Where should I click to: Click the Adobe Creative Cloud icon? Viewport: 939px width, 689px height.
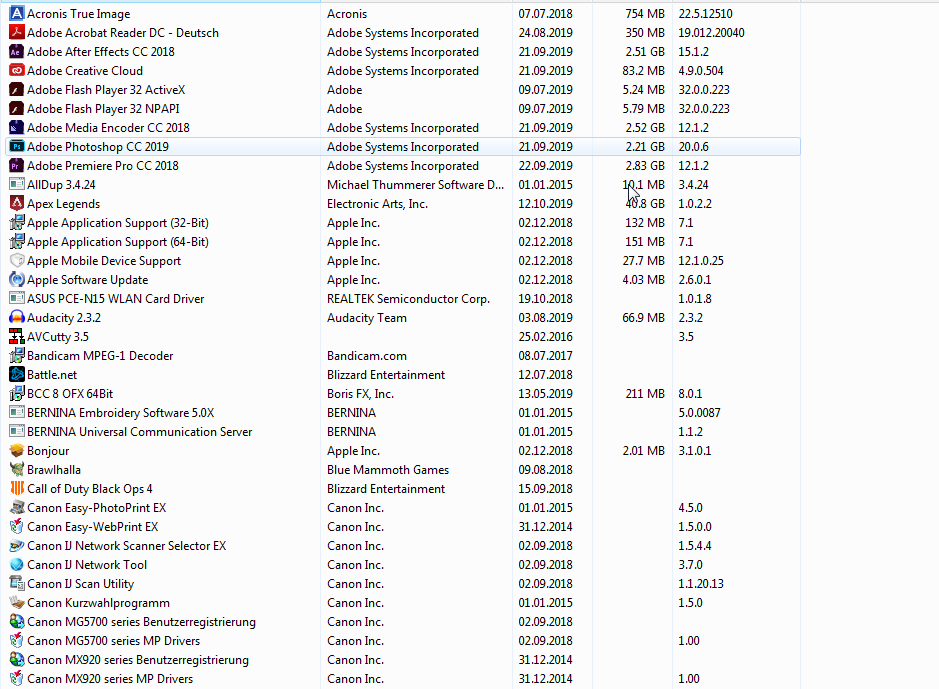click(17, 71)
